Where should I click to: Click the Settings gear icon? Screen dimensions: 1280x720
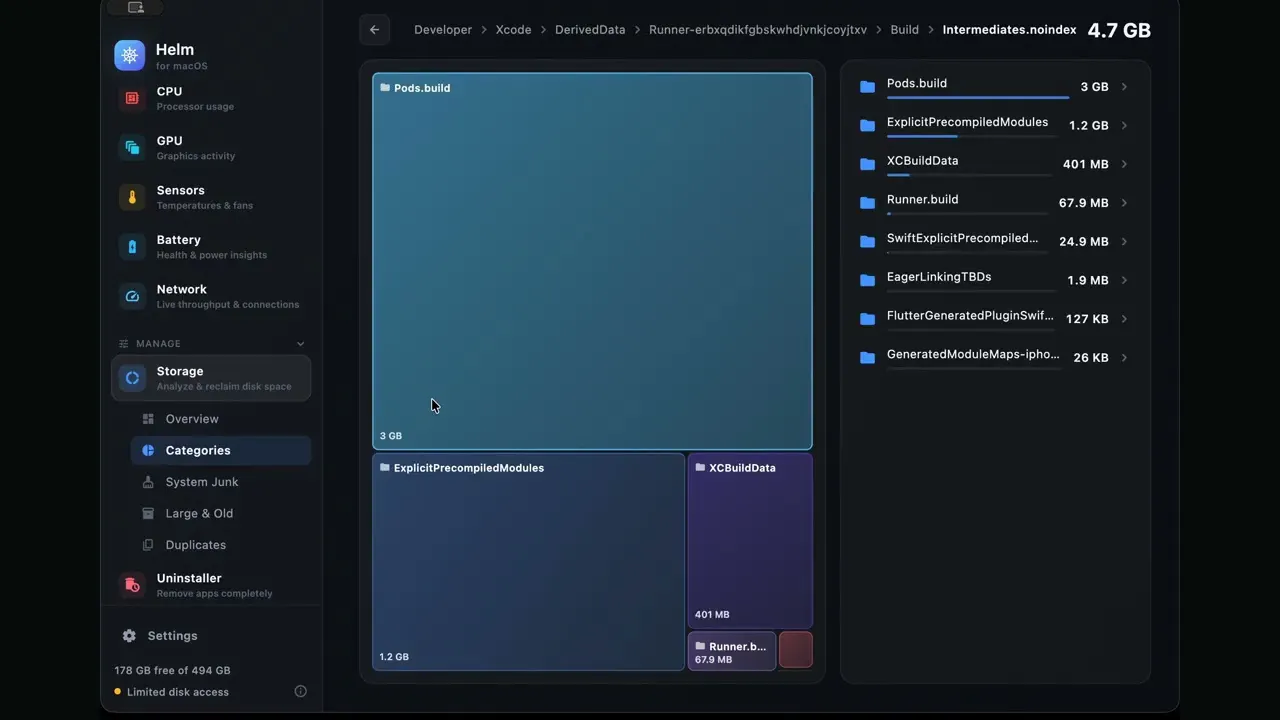point(129,636)
